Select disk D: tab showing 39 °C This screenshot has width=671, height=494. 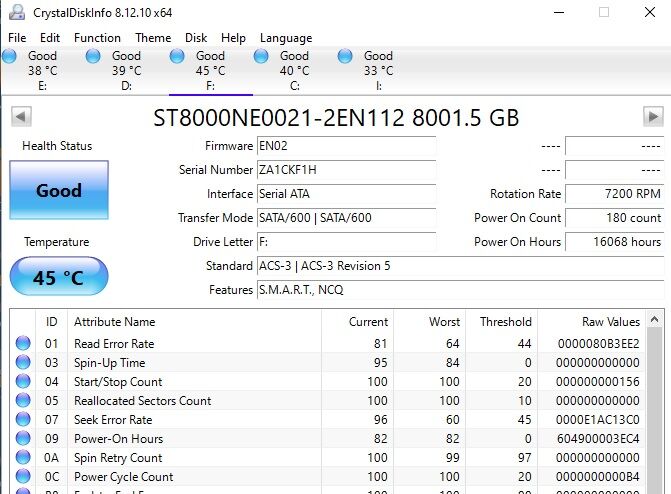(x=126, y=71)
